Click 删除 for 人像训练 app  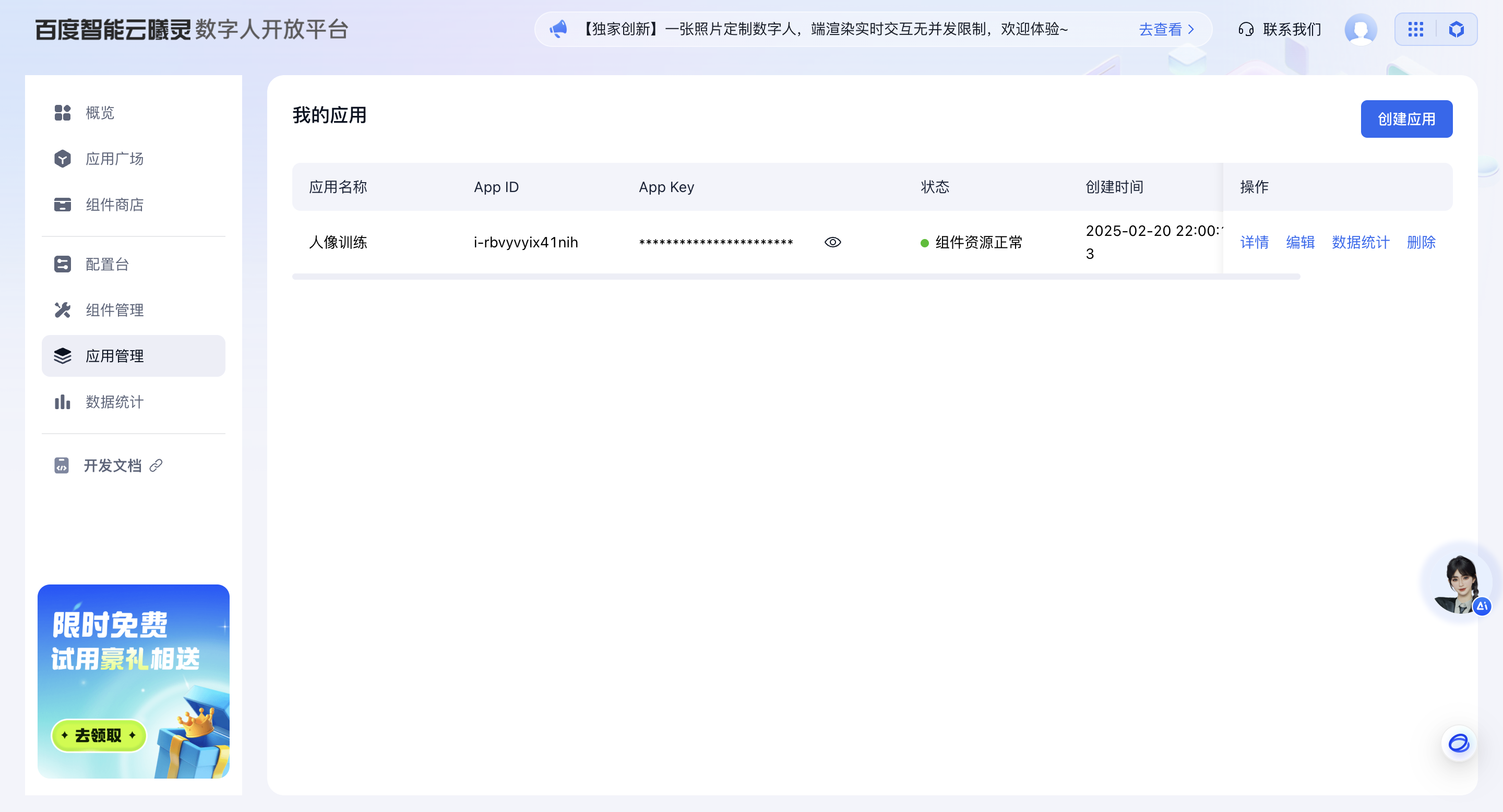[1421, 242]
